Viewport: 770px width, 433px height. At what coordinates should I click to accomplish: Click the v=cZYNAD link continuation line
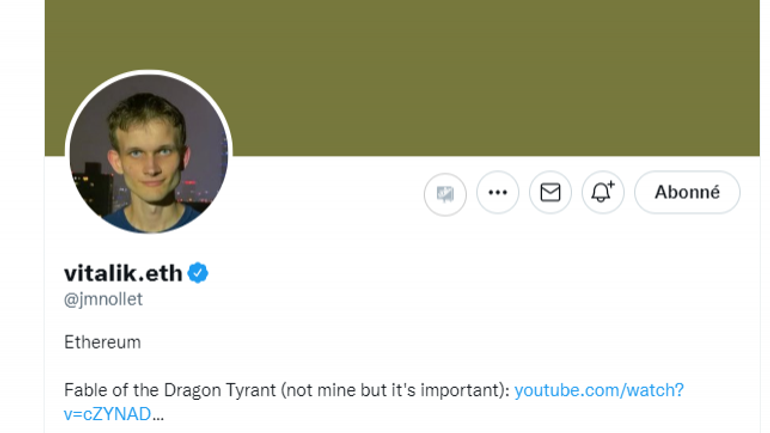pyautogui.click(x=107, y=413)
